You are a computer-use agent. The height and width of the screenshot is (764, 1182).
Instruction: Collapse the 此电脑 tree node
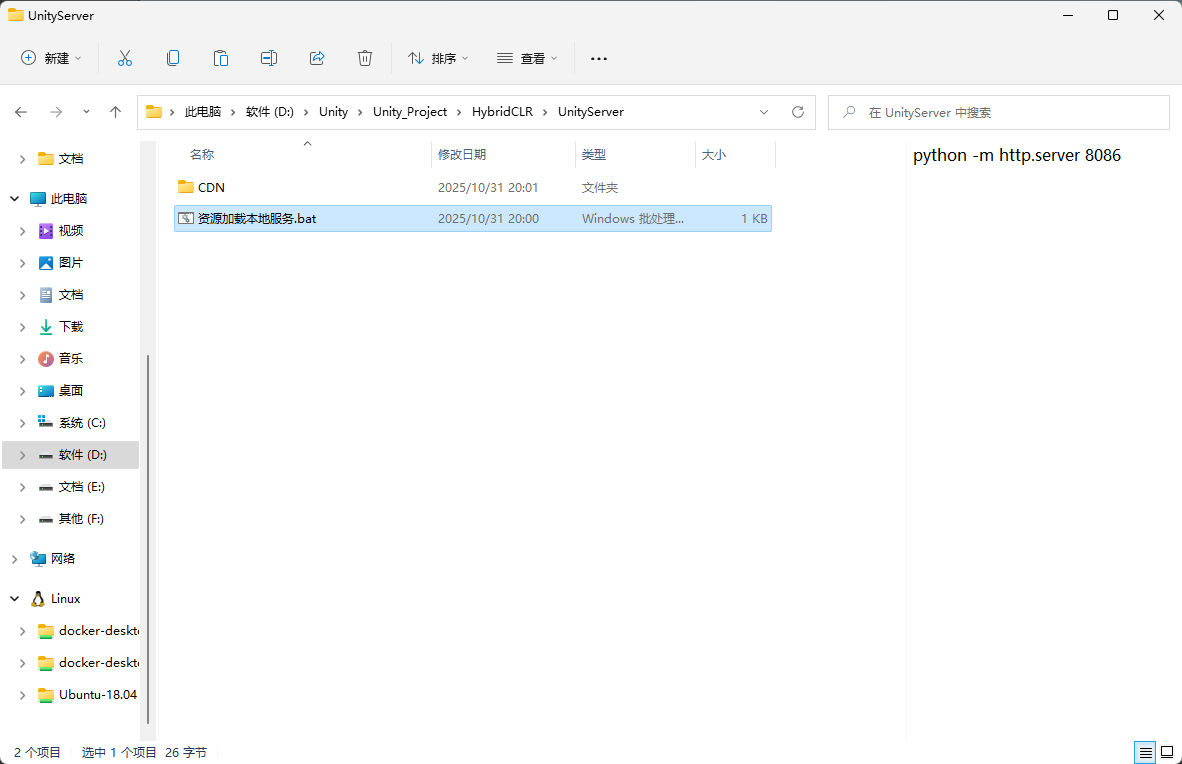pos(14,198)
